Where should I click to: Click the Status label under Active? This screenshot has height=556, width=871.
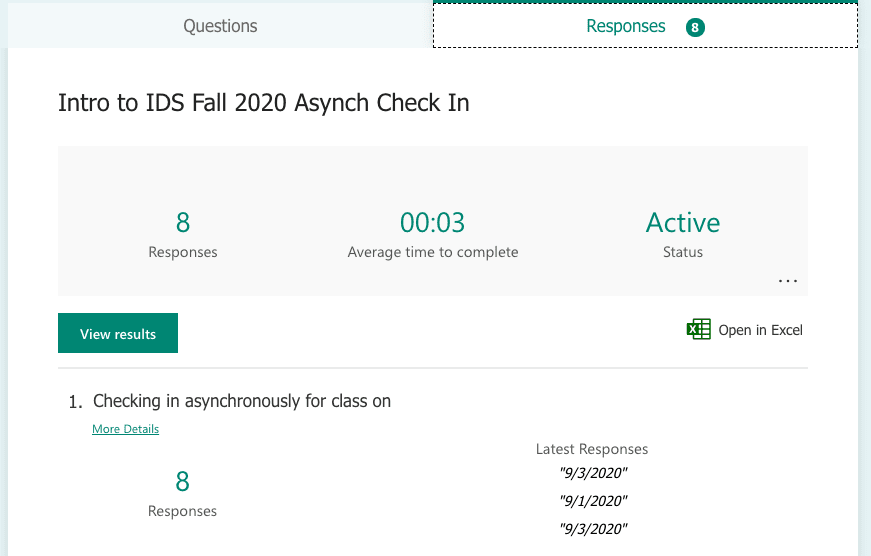(x=683, y=252)
